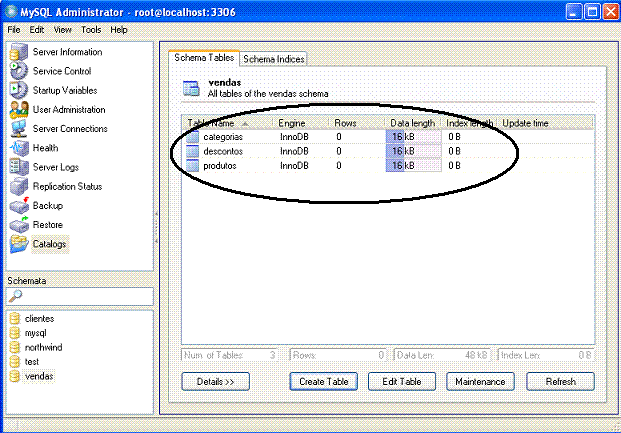The height and width of the screenshot is (433, 621).
Task: Click the Service Control icon
Action: (19, 71)
